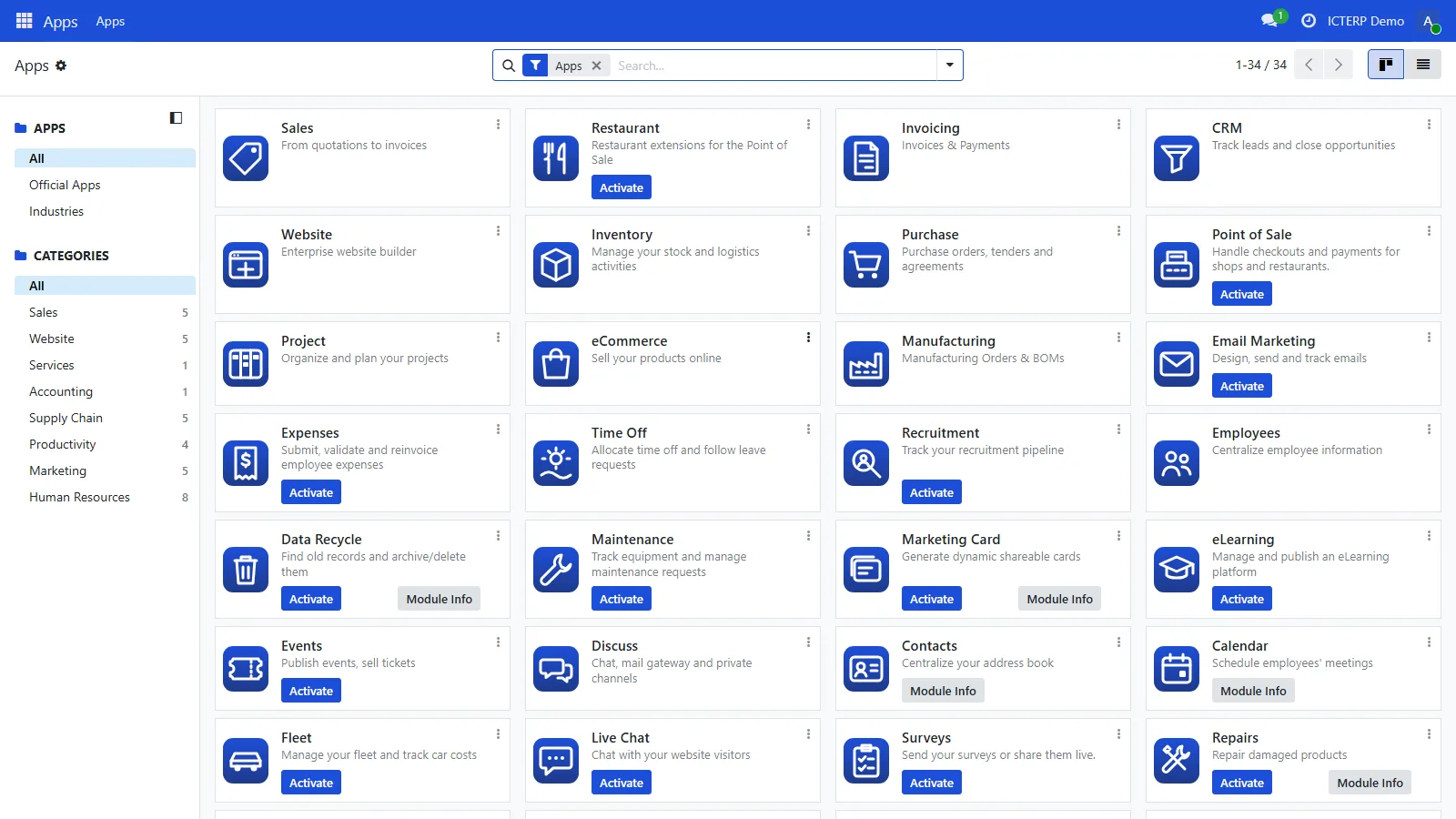Click the Manufacturing factory icon
This screenshot has height=819, width=1456.
[x=866, y=364]
